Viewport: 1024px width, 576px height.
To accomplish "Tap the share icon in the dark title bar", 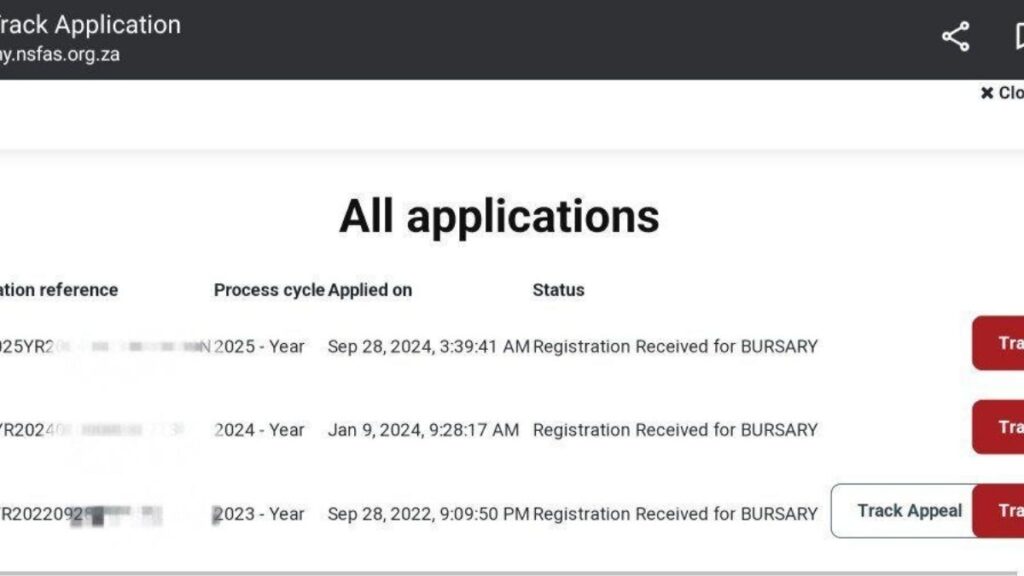I will point(957,37).
